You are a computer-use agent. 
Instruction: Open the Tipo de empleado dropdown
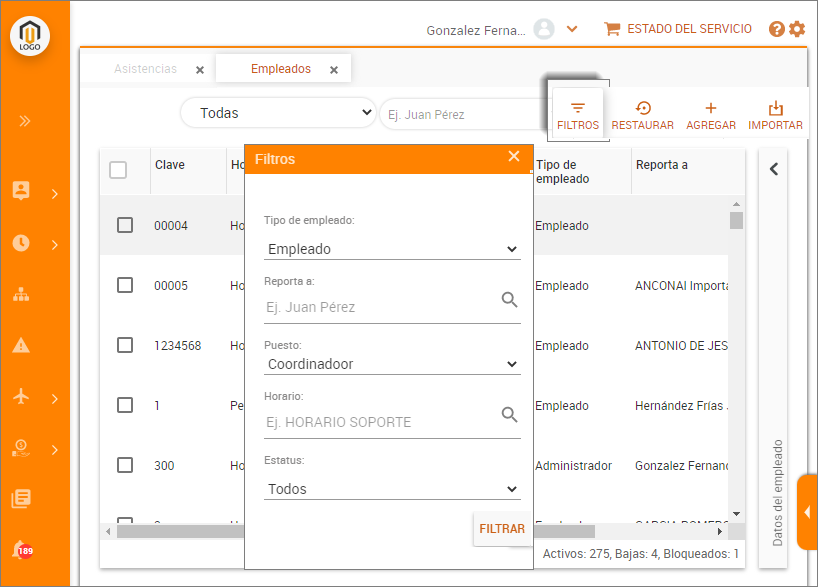pyautogui.click(x=392, y=249)
